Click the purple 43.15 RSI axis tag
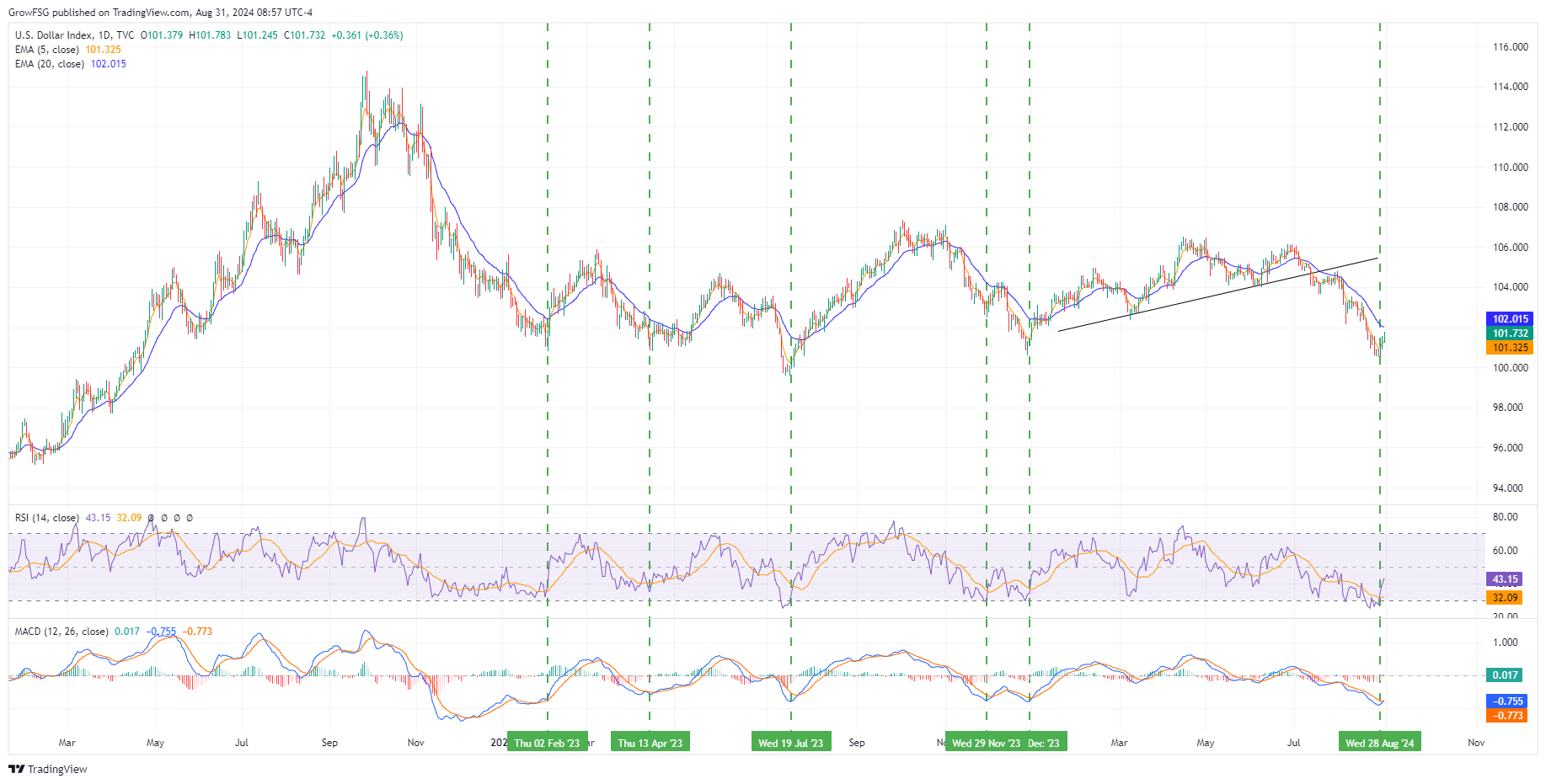 coord(1505,579)
